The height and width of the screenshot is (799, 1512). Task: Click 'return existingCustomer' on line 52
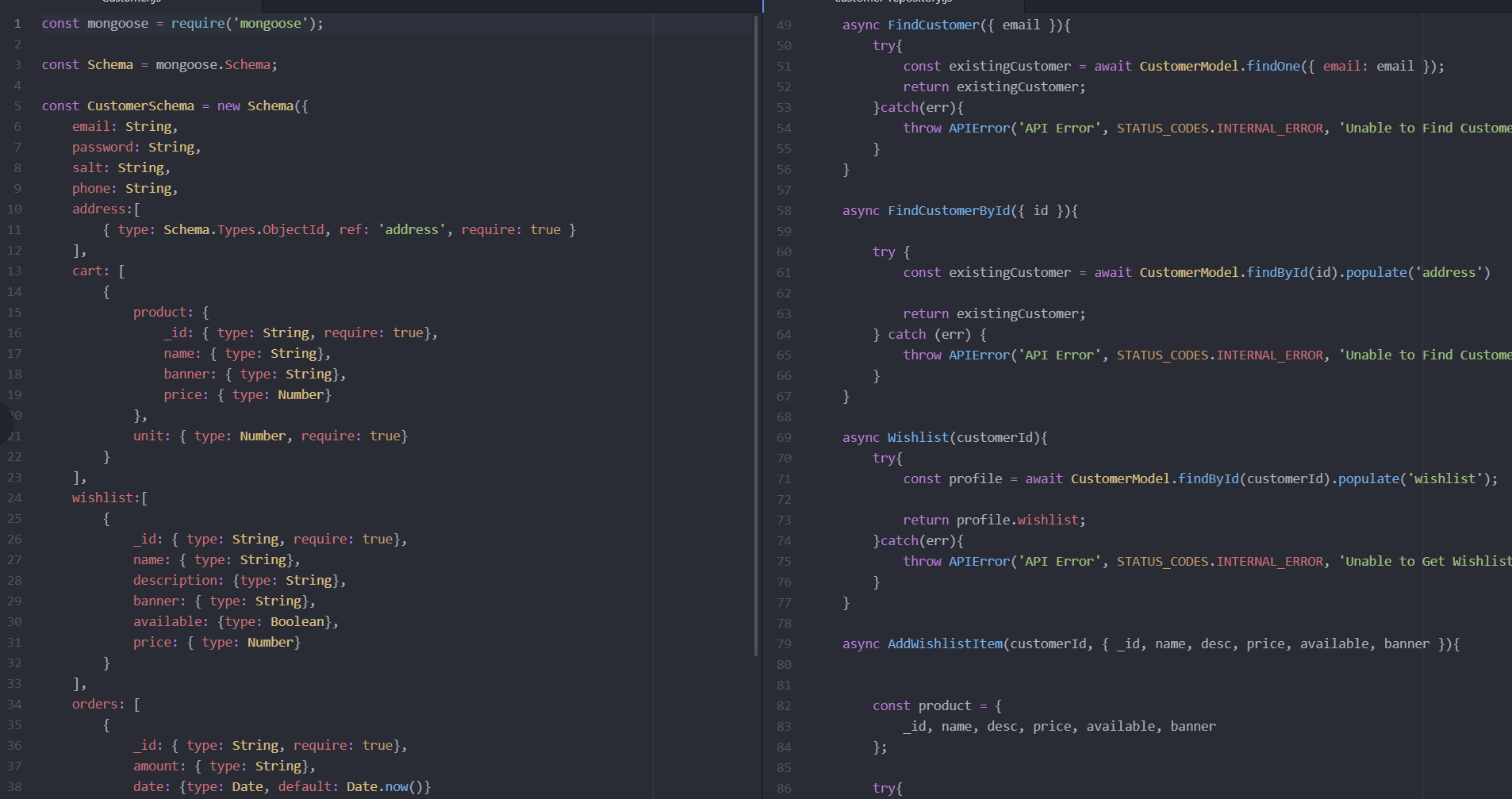pyautogui.click(x=991, y=86)
